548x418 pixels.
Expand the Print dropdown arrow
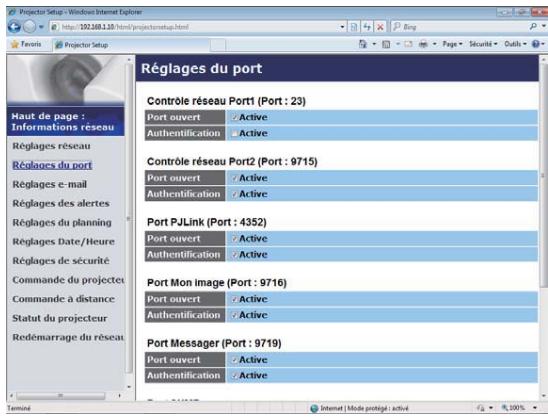[x=434, y=44]
